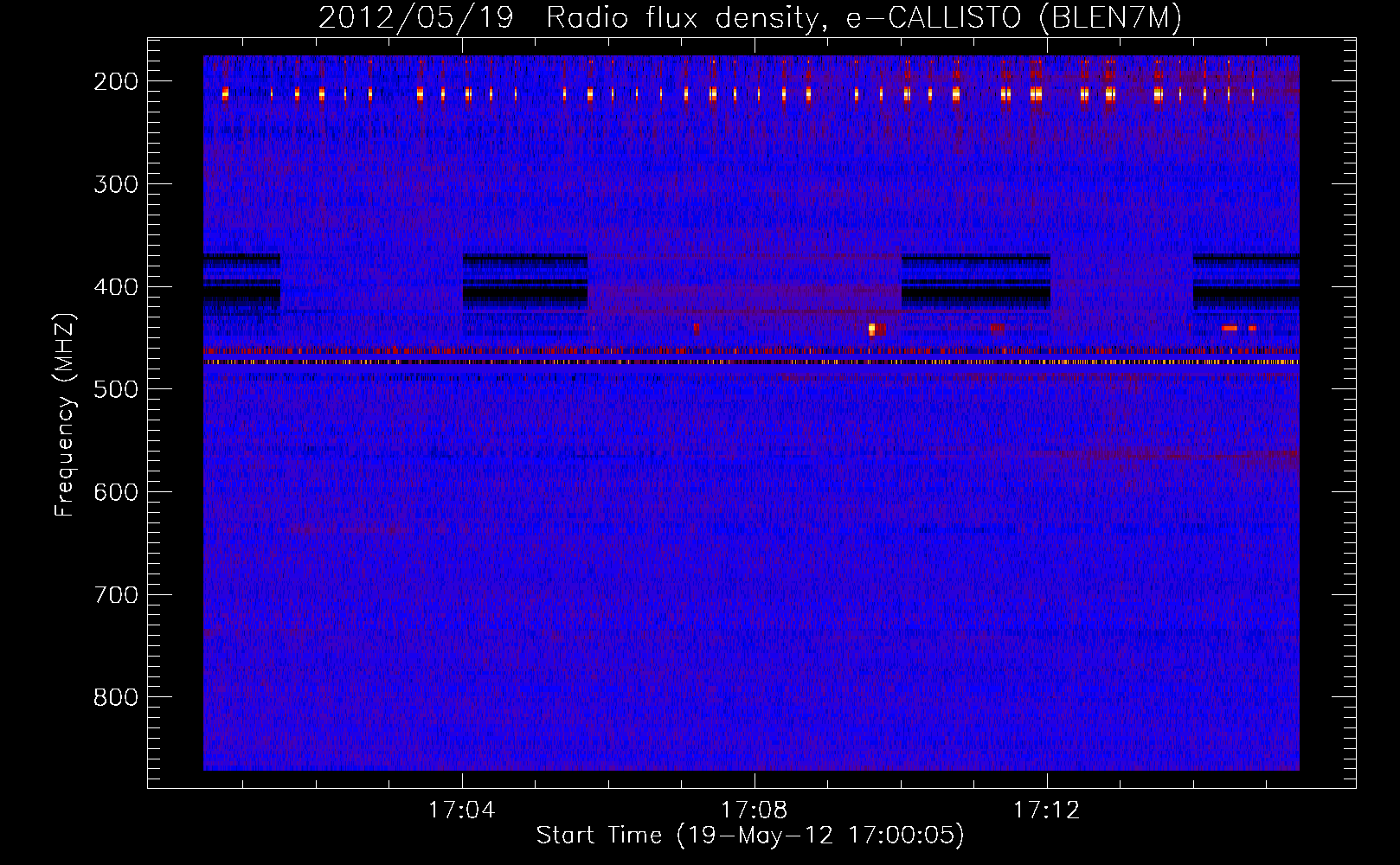Click the 'Frequency (MHZ)' axis label
The height and width of the screenshot is (865, 1400).
tap(65, 414)
